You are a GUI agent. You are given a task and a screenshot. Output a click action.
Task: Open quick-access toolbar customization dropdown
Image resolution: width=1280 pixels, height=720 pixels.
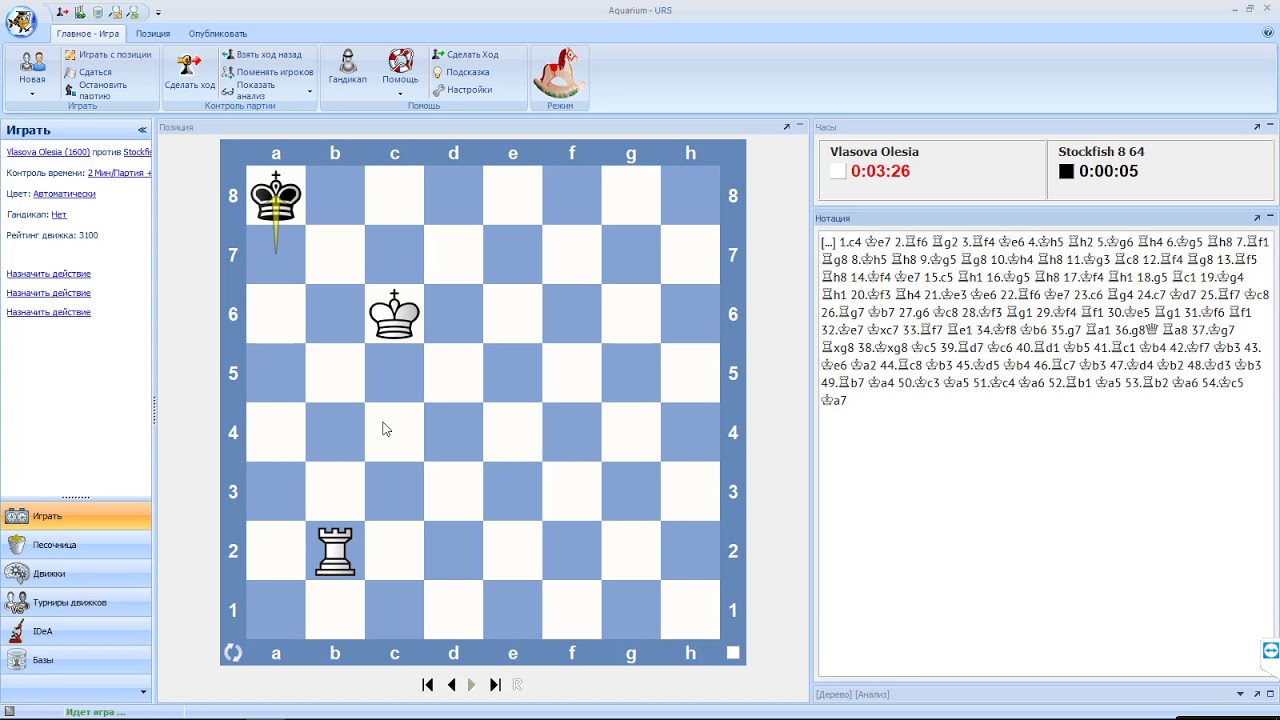158,13
